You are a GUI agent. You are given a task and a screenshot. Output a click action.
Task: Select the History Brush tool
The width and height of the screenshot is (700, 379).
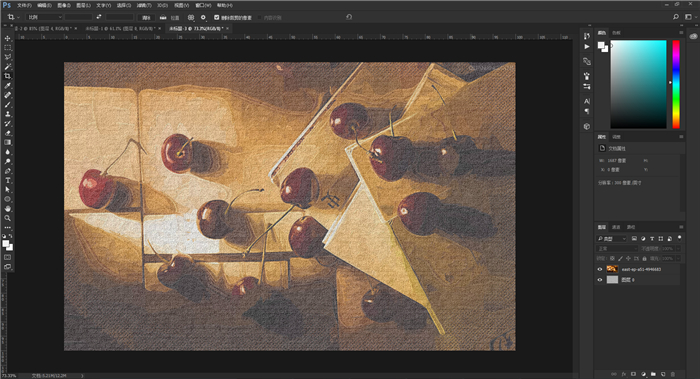tap(8, 124)
